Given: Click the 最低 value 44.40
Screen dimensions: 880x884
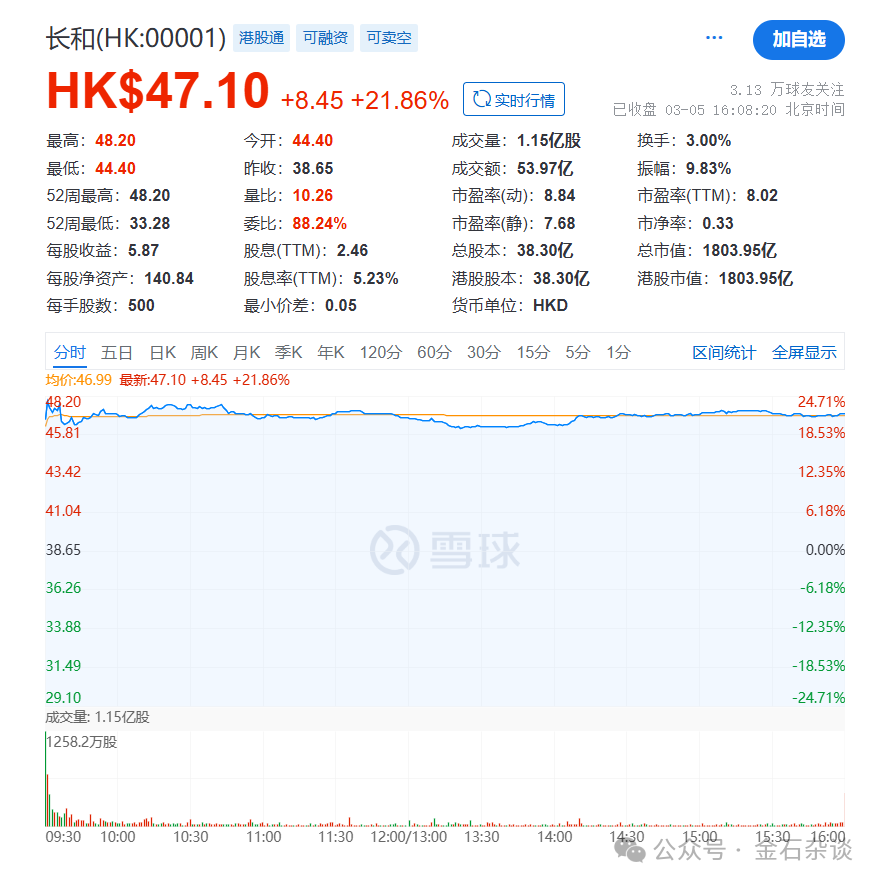Looking at the screenshot, I should click(116, 168).
